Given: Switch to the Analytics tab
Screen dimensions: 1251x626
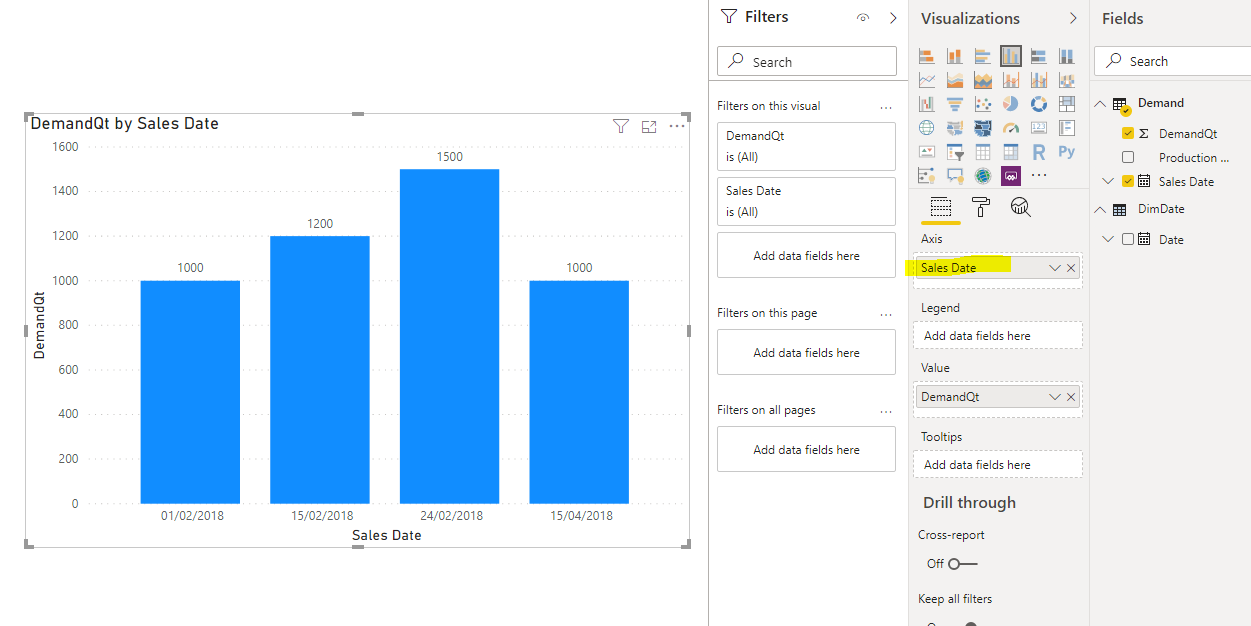Looking at the screenshot, I should 1020,207.
